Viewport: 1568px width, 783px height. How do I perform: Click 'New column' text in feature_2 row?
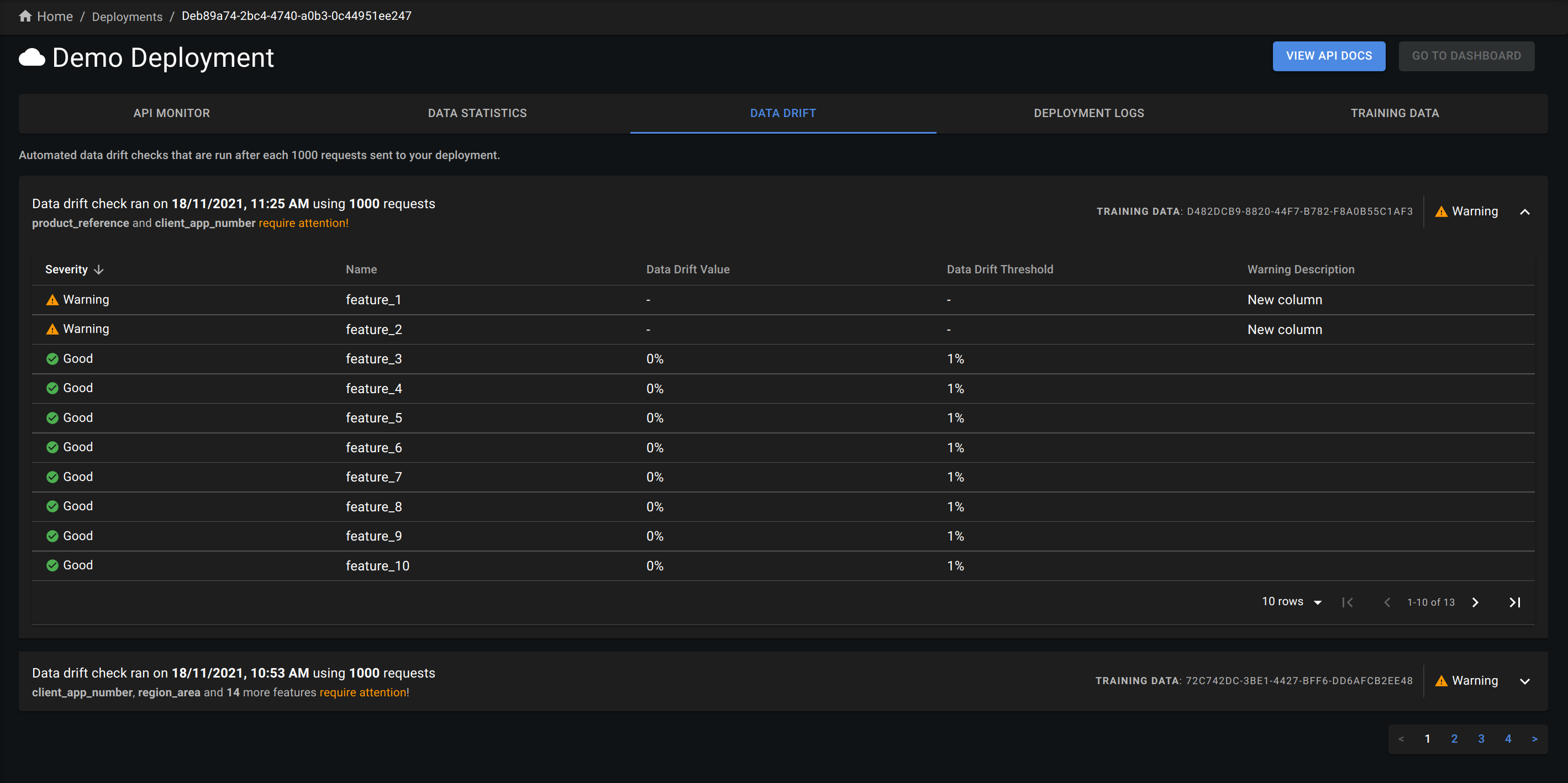click(x=1285, y=330)
